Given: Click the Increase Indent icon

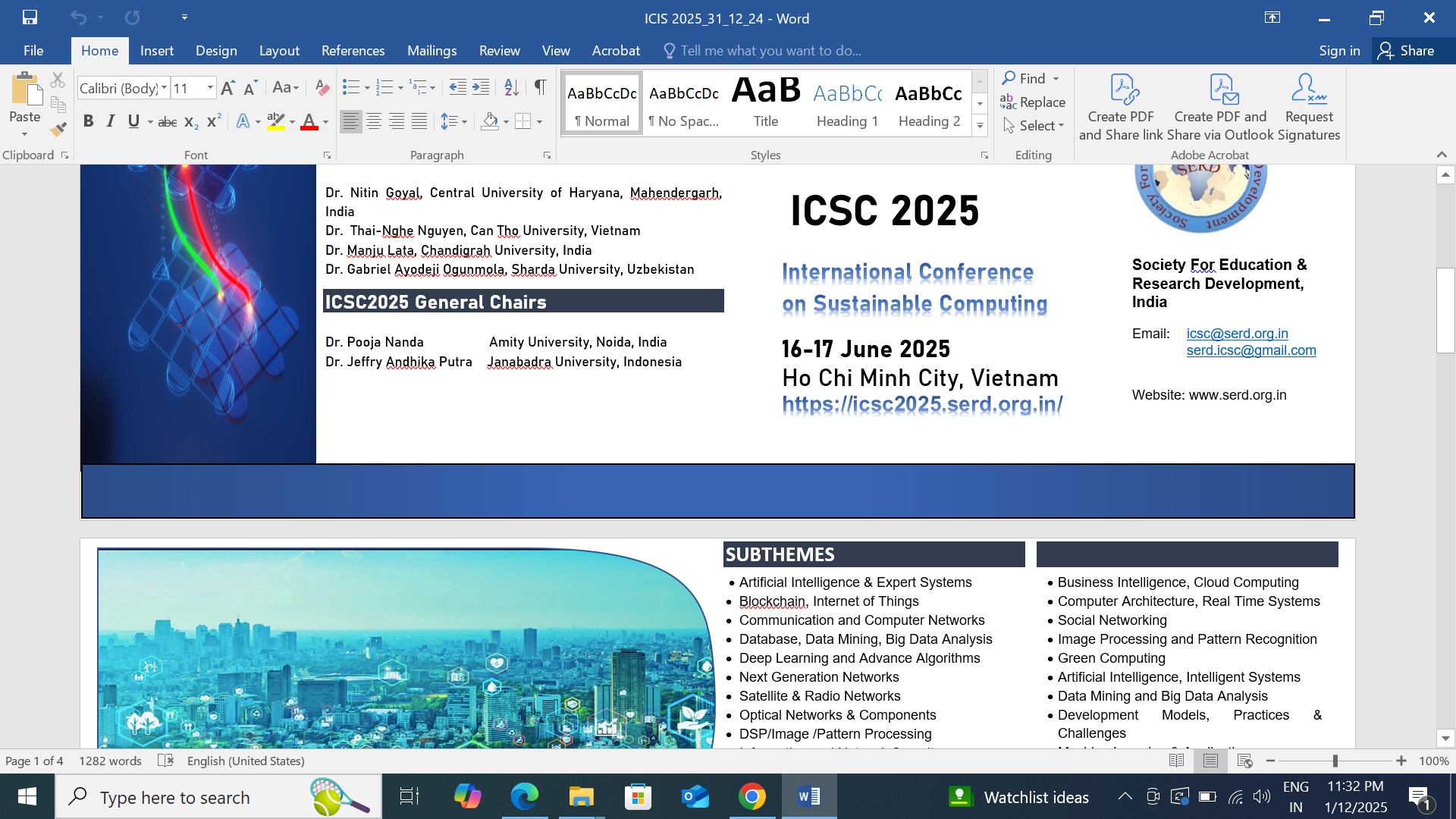Looking at the screenshot, I should pos(481,88).
